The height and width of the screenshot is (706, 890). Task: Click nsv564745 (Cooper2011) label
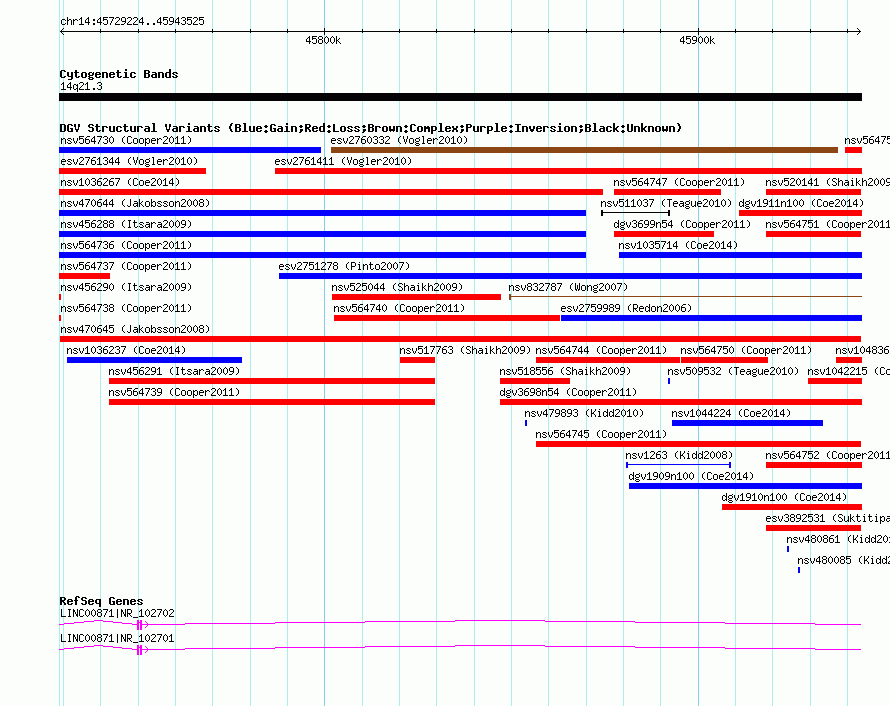coord(601,434)
